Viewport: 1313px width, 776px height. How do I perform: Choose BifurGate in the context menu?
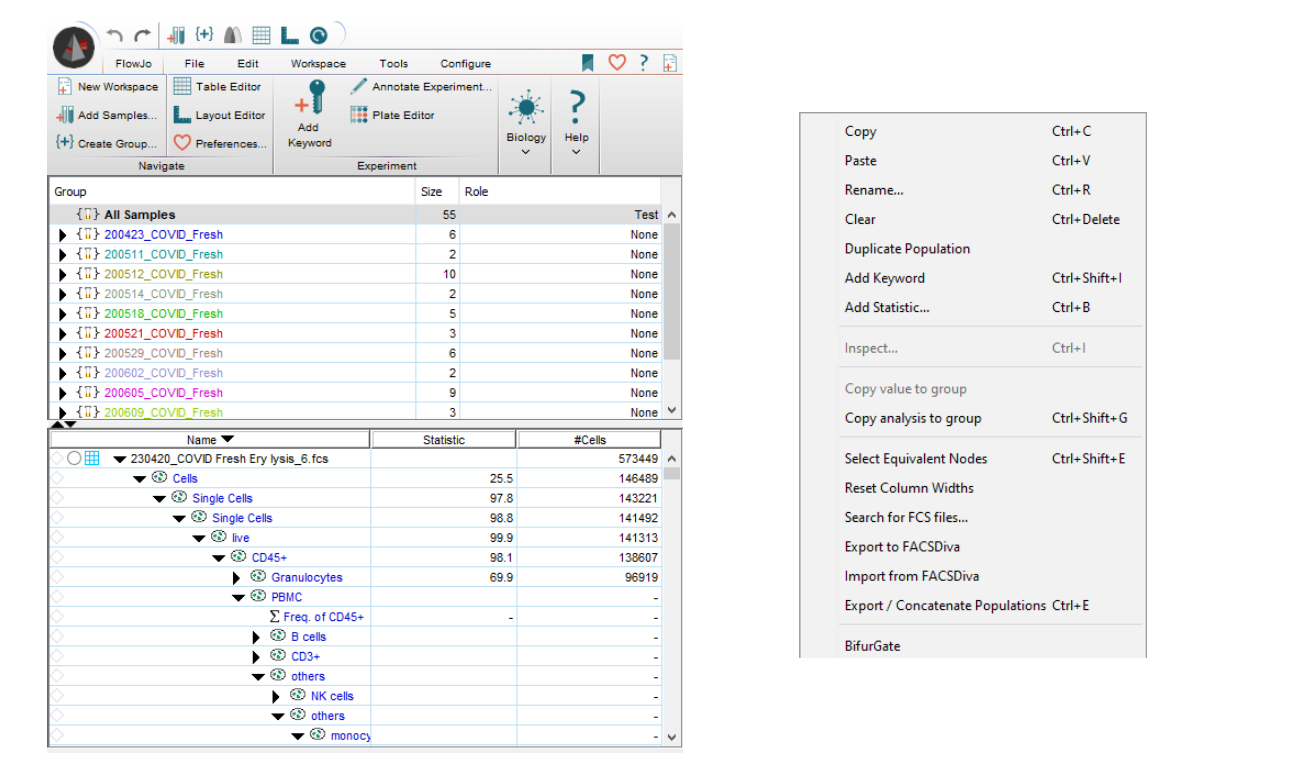coord(872,646)
